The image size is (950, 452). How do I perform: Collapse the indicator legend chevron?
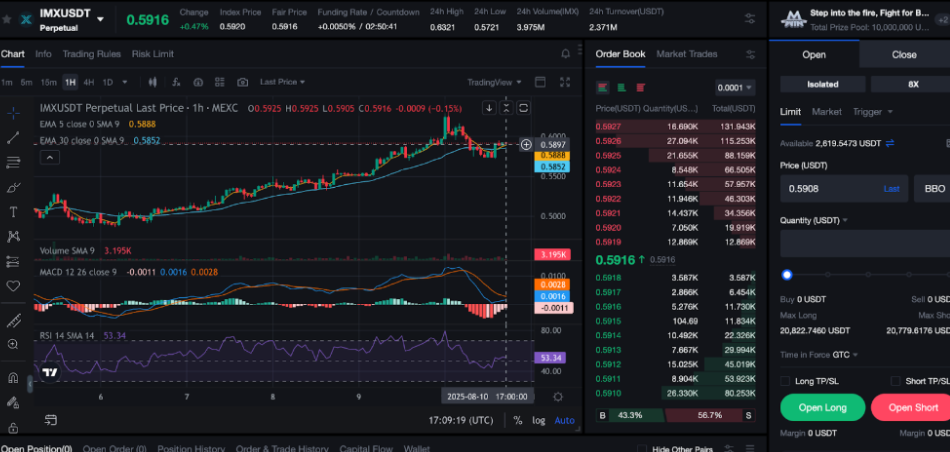50,158
